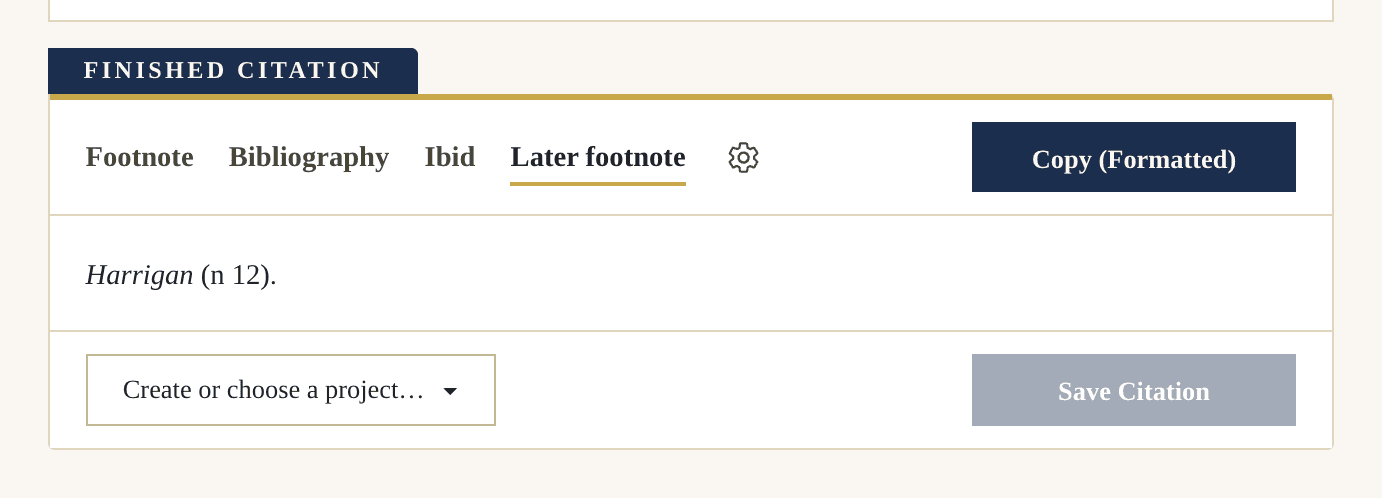1382x498 pixels.
Task: Click the gold underline beneath Later footnote
Action: click(598, 184)
